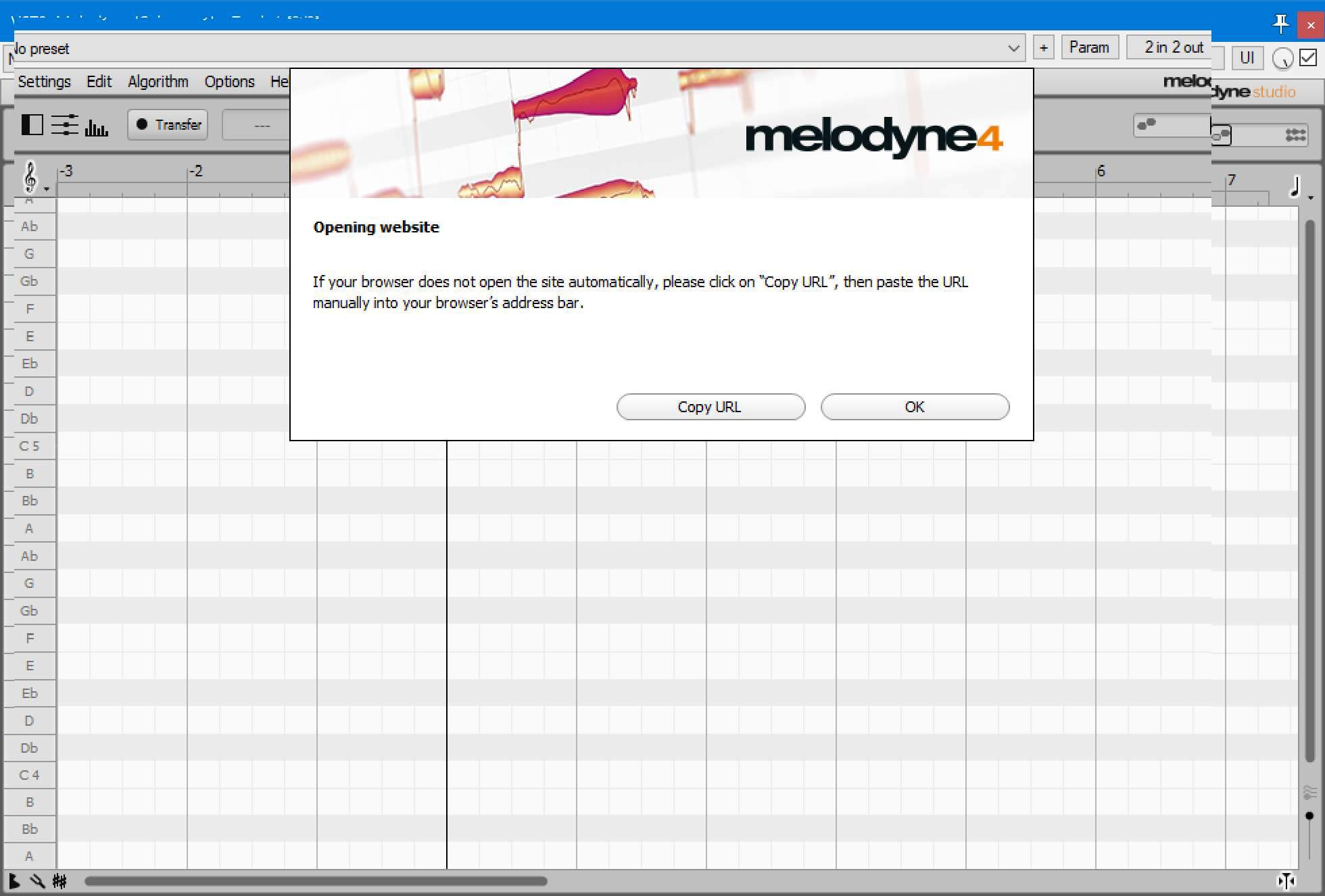
Task: Click the horizontal scrollbar at the bottom
Action: click(x=316, y=881)
